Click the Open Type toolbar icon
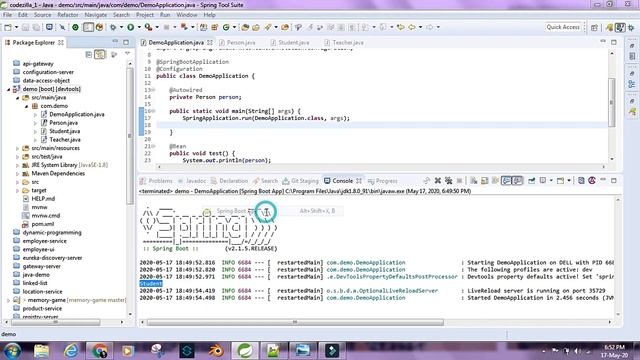This screenshot has height=360, width=640. [x=245, y=27]
